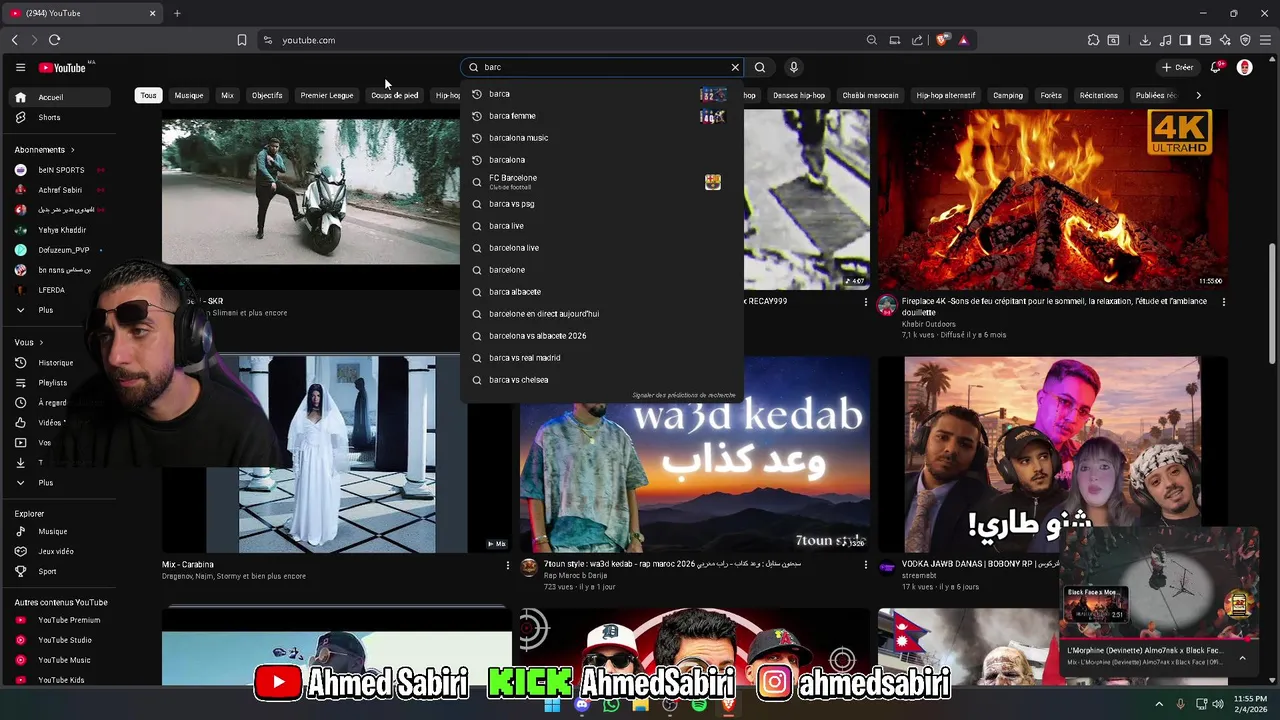This screenshot has height=720, width=1280.
Task: Go back with browser arrow
Action: point(14,40)
